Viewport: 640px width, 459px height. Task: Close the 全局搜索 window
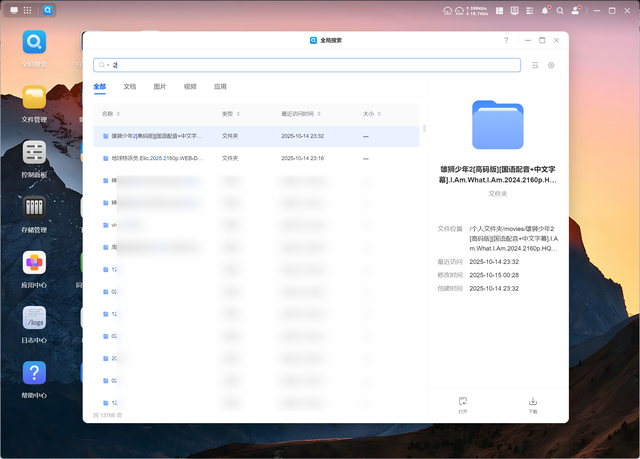556,40
